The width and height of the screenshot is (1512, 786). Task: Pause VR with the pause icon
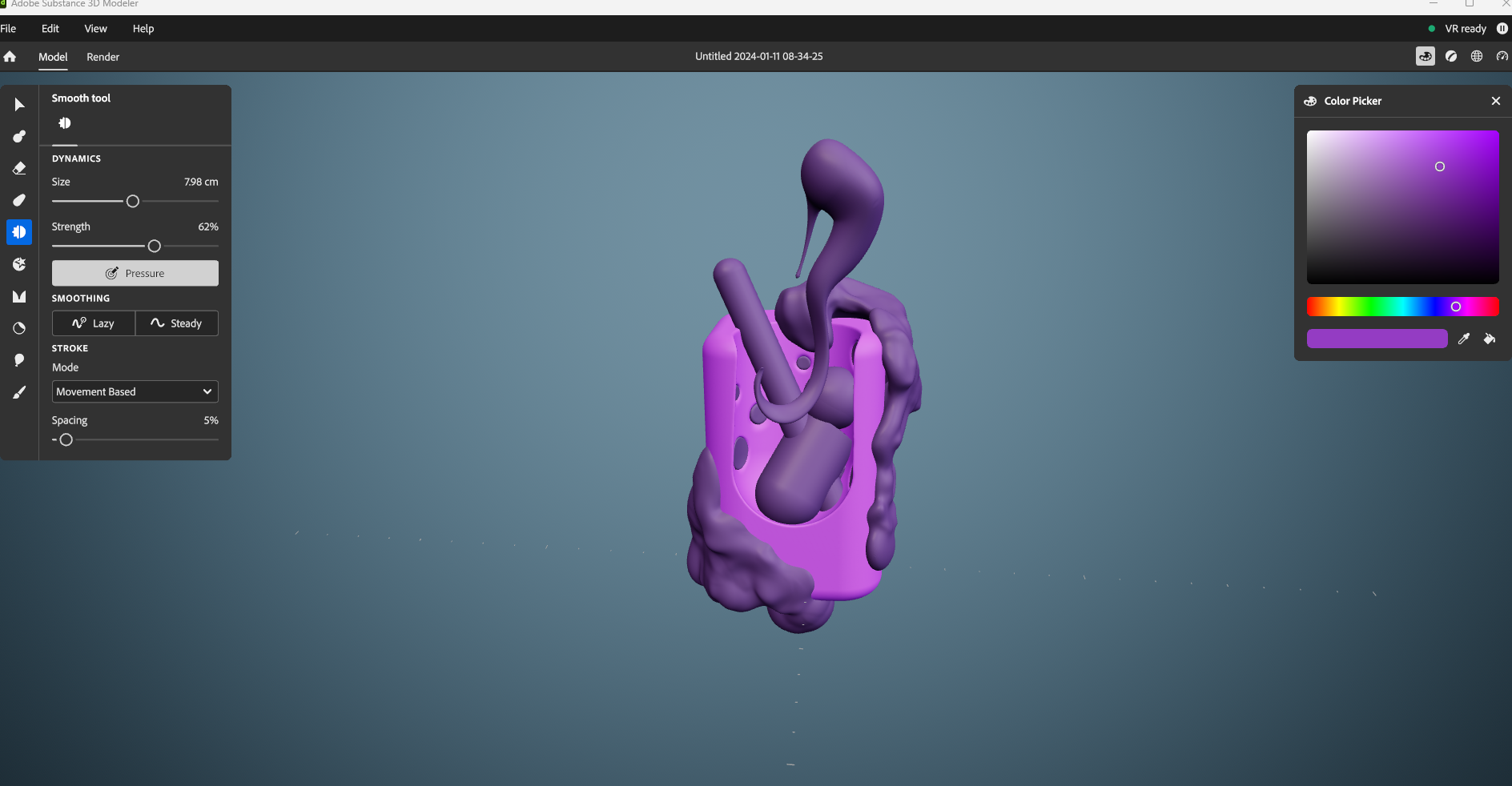click(x=1502, y=29)
